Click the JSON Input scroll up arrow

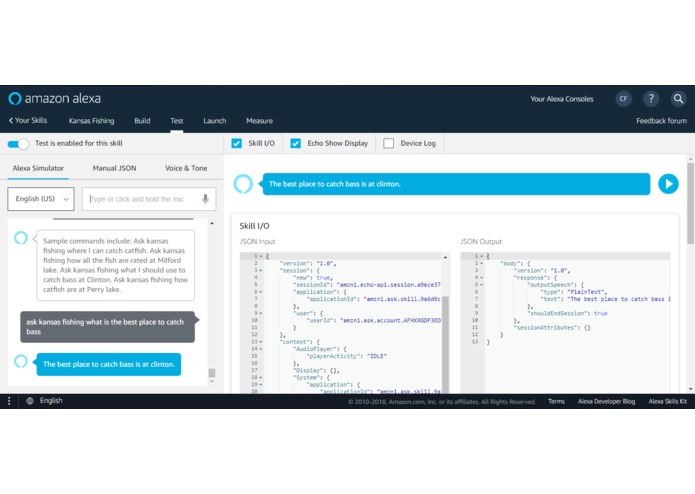(x=445, y=257)
